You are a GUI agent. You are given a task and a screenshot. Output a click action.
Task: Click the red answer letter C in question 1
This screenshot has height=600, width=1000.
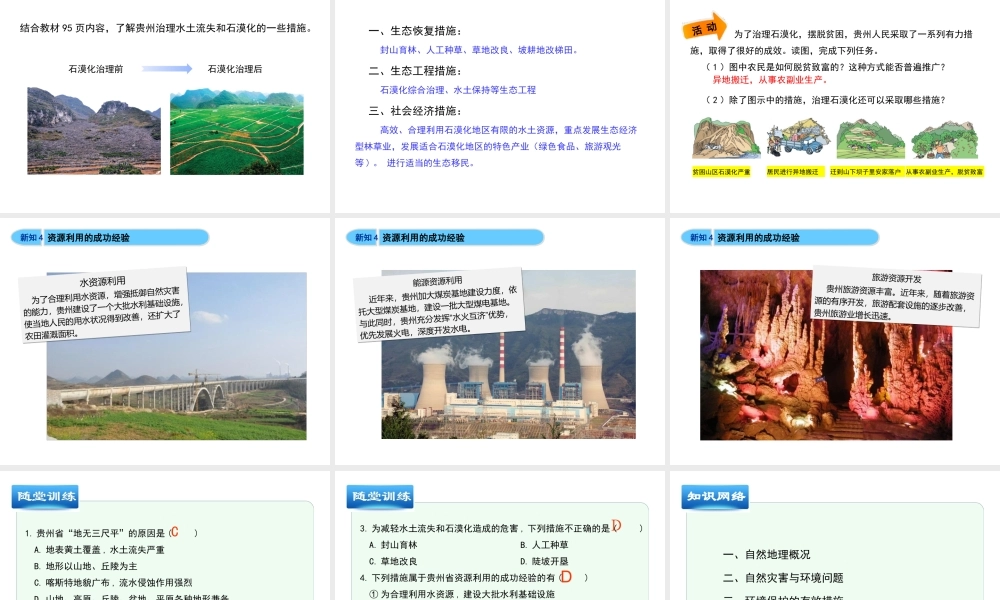pos(174,532)
